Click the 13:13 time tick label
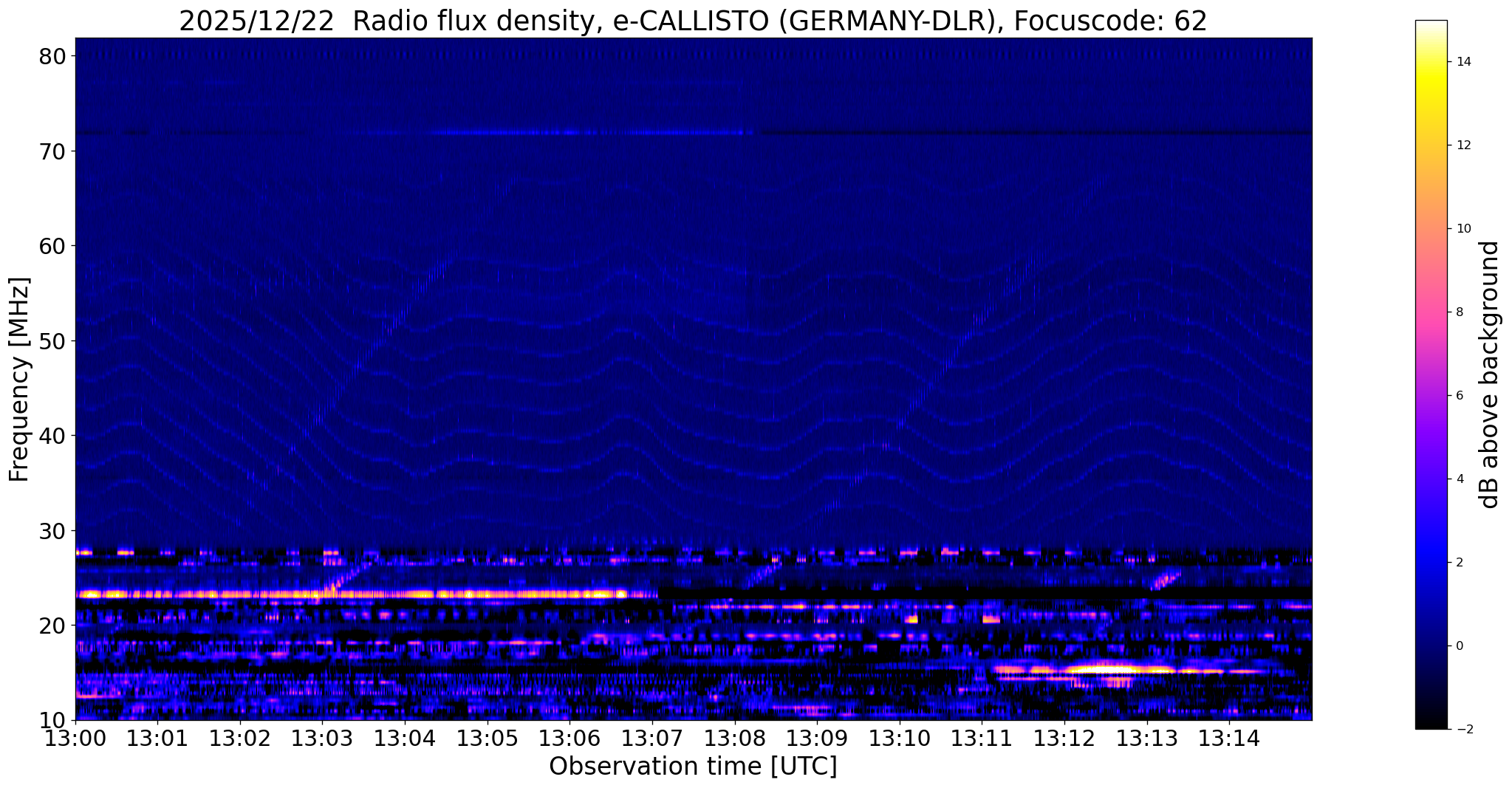1512x788 pixels. pos(1147,738)
